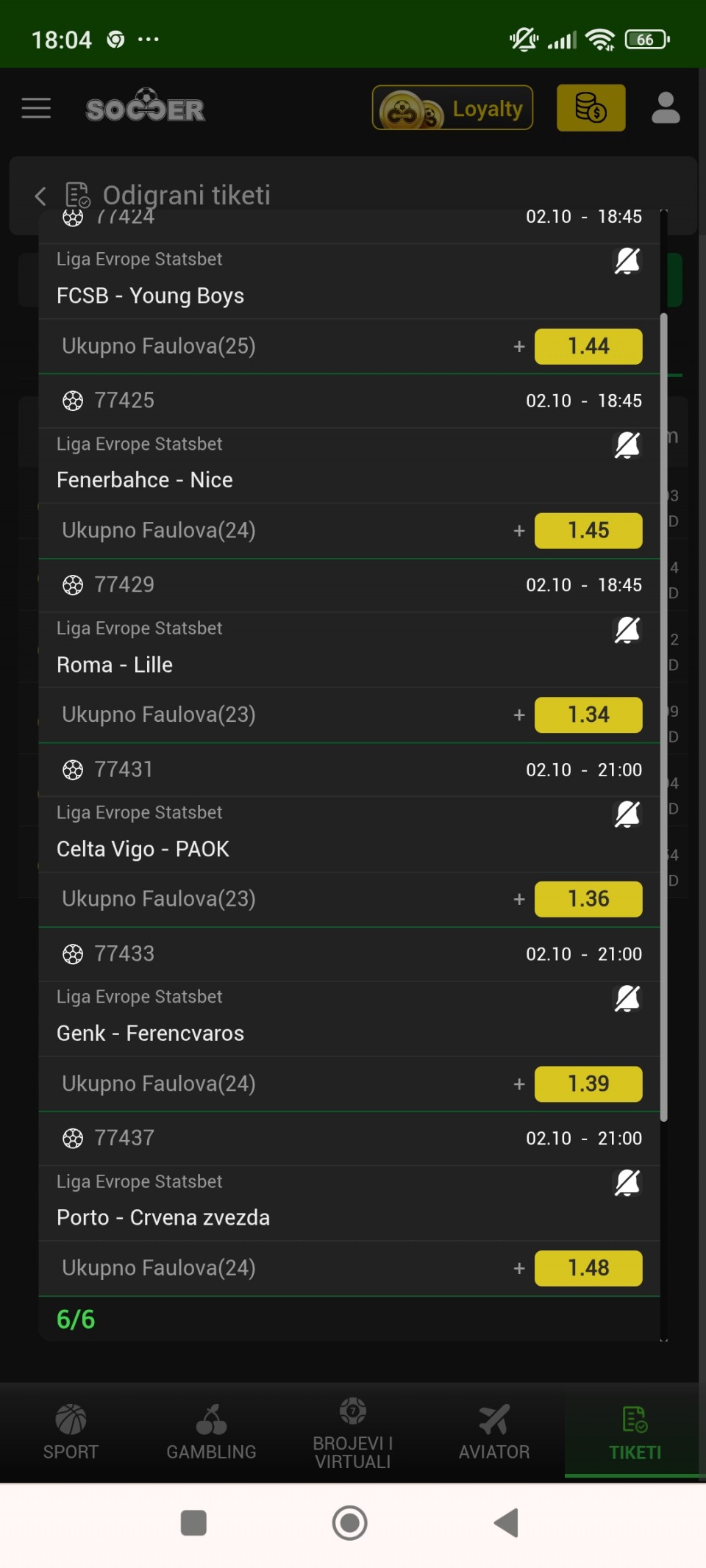Open the AVIATOR plane icon
The width and height of the screenshot is (706, 1568).
493,1420
